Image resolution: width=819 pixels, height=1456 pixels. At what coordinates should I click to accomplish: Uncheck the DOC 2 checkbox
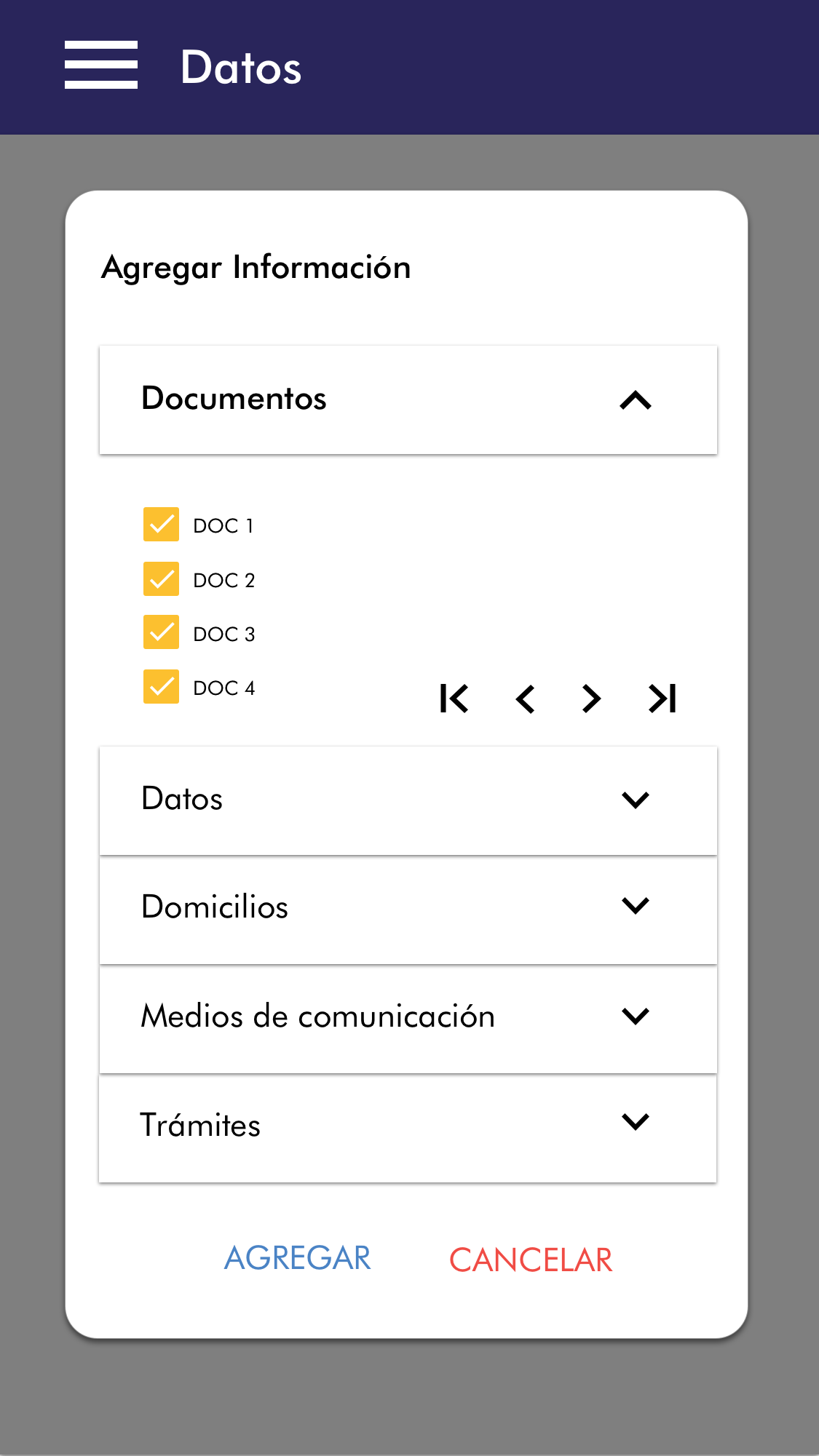[161, 579]
